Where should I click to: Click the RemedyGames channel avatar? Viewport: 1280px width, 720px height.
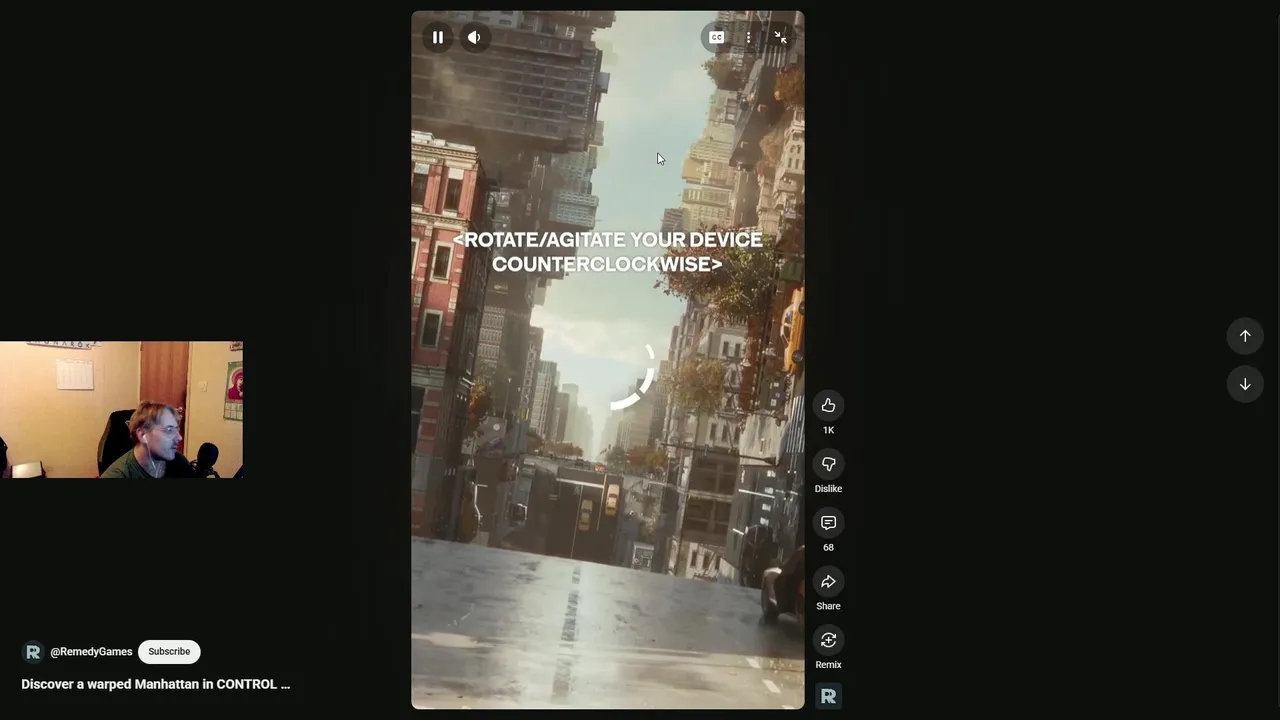click(x=33, y=652)
